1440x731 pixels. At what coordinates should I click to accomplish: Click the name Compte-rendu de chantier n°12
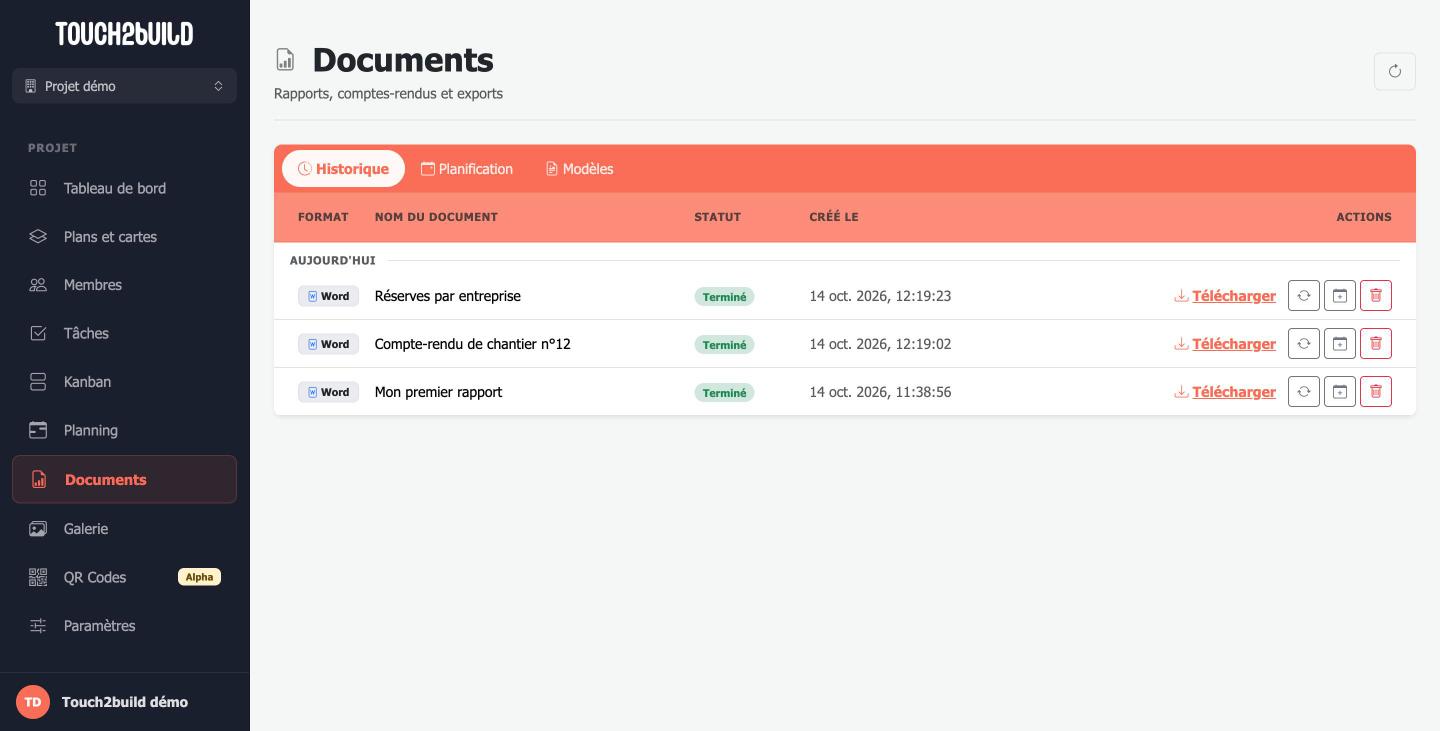pos(473,344)
